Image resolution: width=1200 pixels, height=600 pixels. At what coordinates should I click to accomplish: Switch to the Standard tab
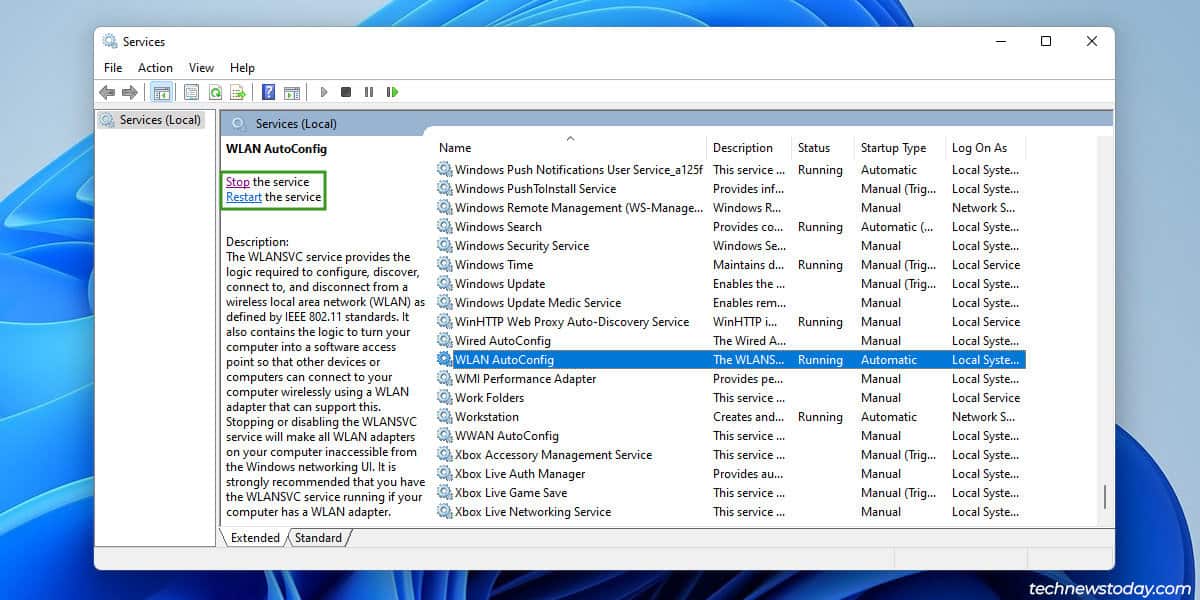click(318, 538)
